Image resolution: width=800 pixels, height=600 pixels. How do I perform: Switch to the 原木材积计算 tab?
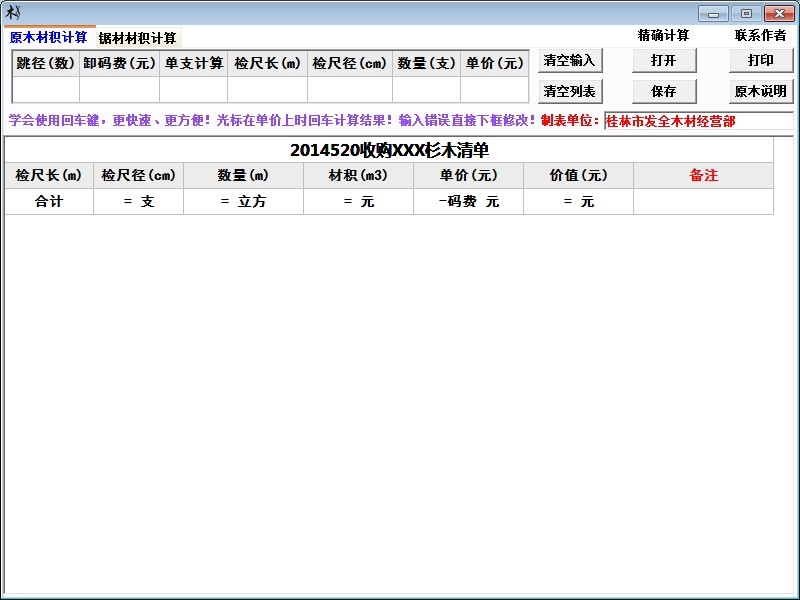[x=48, y=38]
